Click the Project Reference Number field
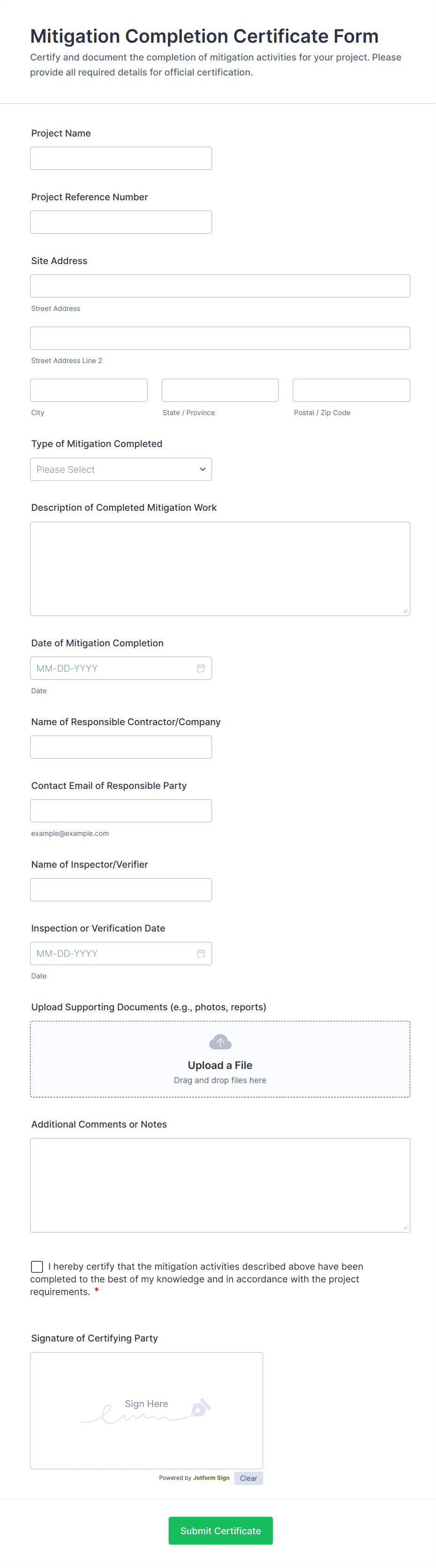 (x=120, y=221)
